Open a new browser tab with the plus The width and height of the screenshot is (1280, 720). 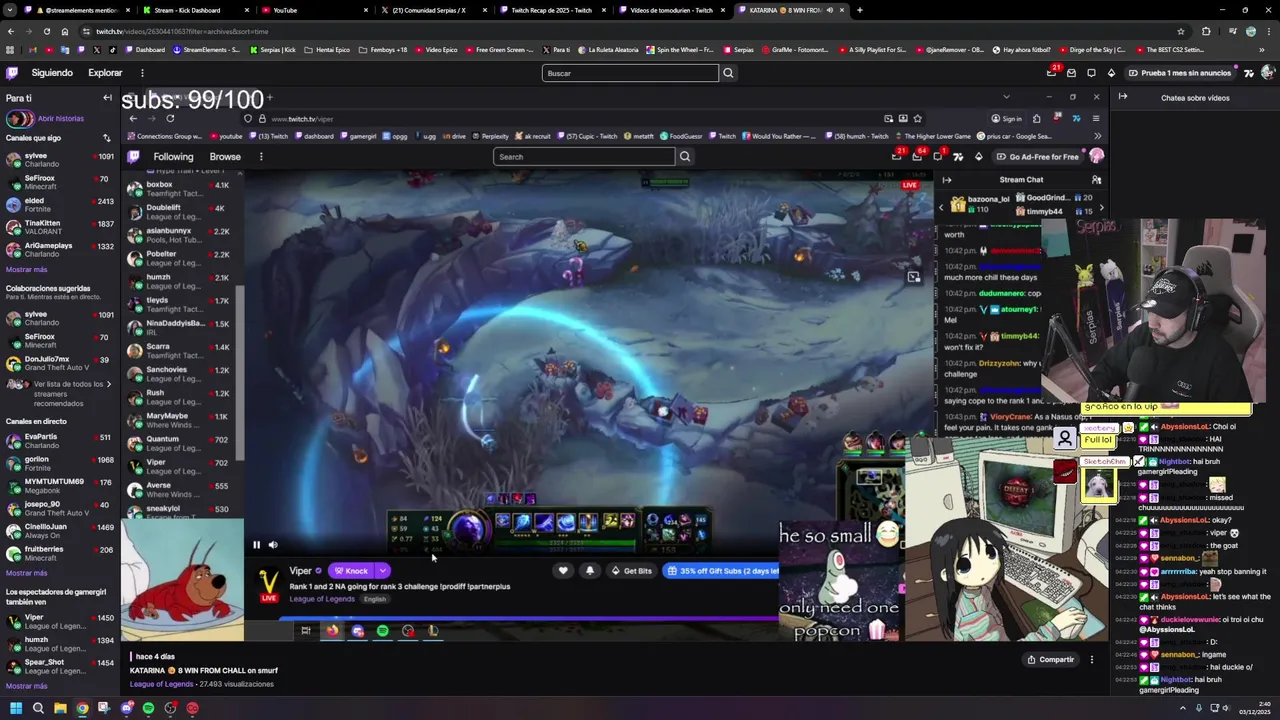(x=860, y=10)
